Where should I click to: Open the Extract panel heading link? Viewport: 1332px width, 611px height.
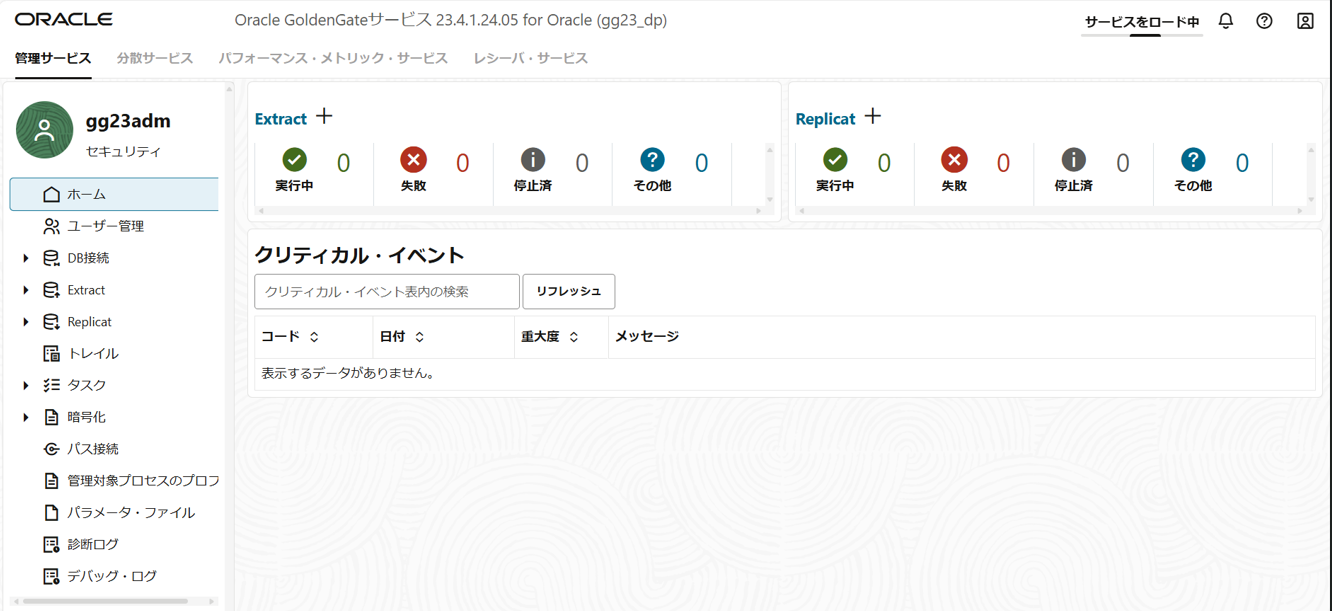pos(281,119)
